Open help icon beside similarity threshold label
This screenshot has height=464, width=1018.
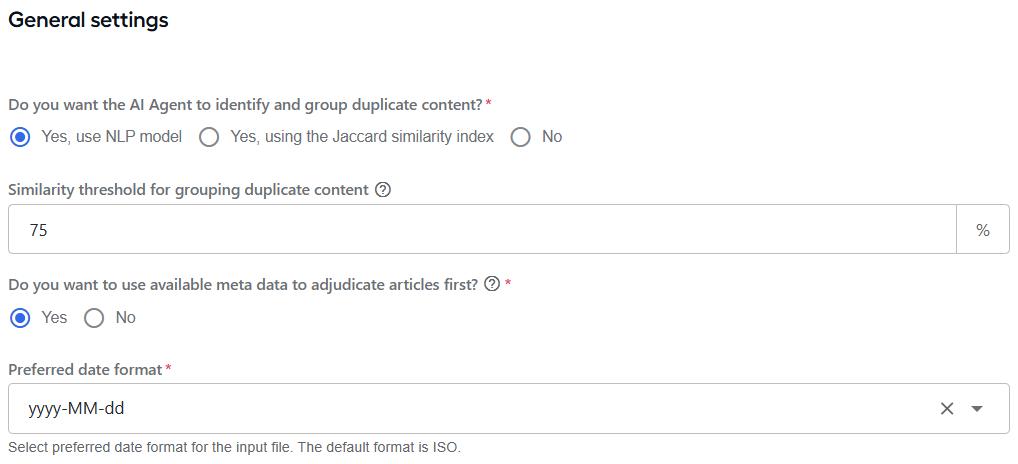[383, 190]
